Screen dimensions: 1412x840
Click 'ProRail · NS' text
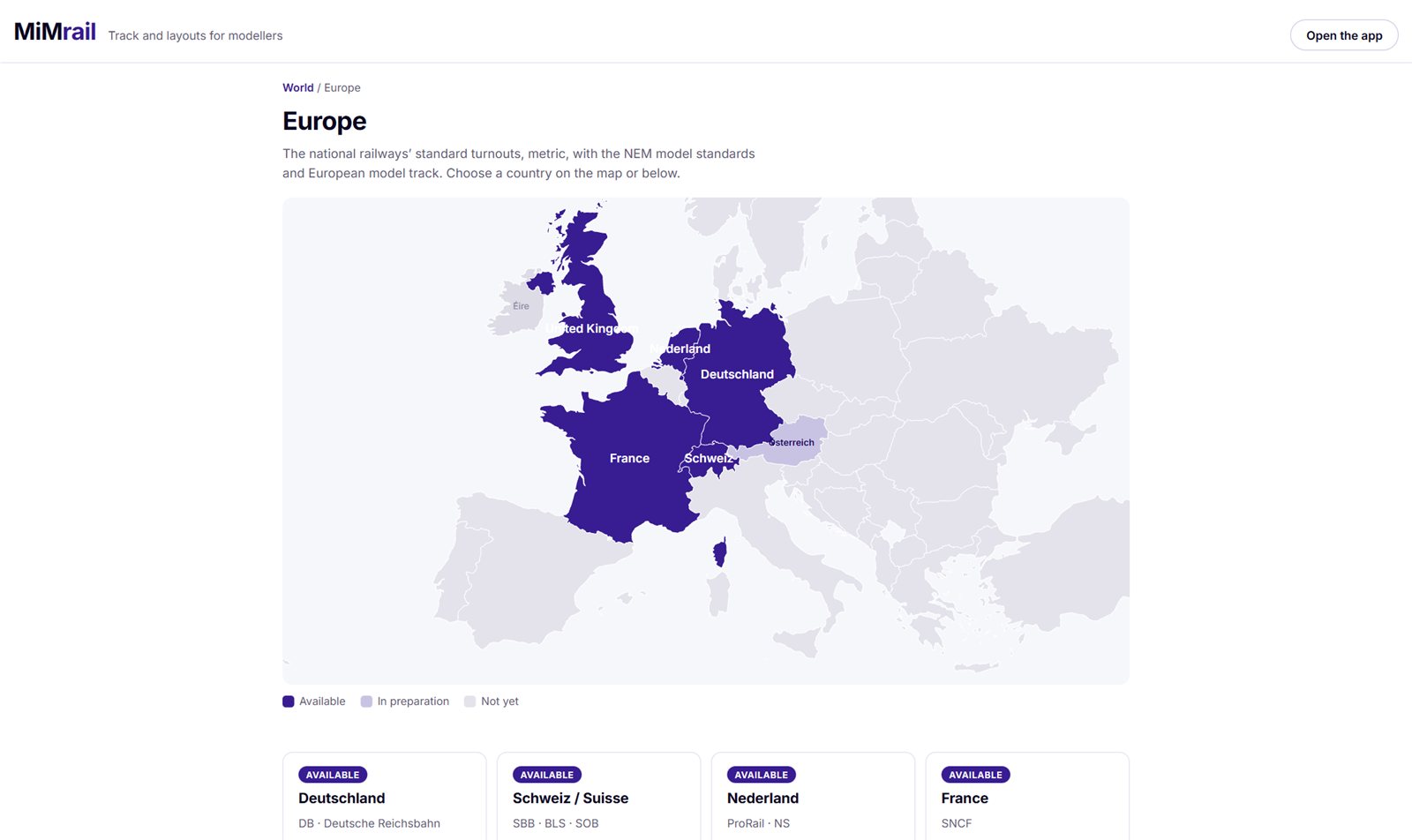[x=758, y=823]
